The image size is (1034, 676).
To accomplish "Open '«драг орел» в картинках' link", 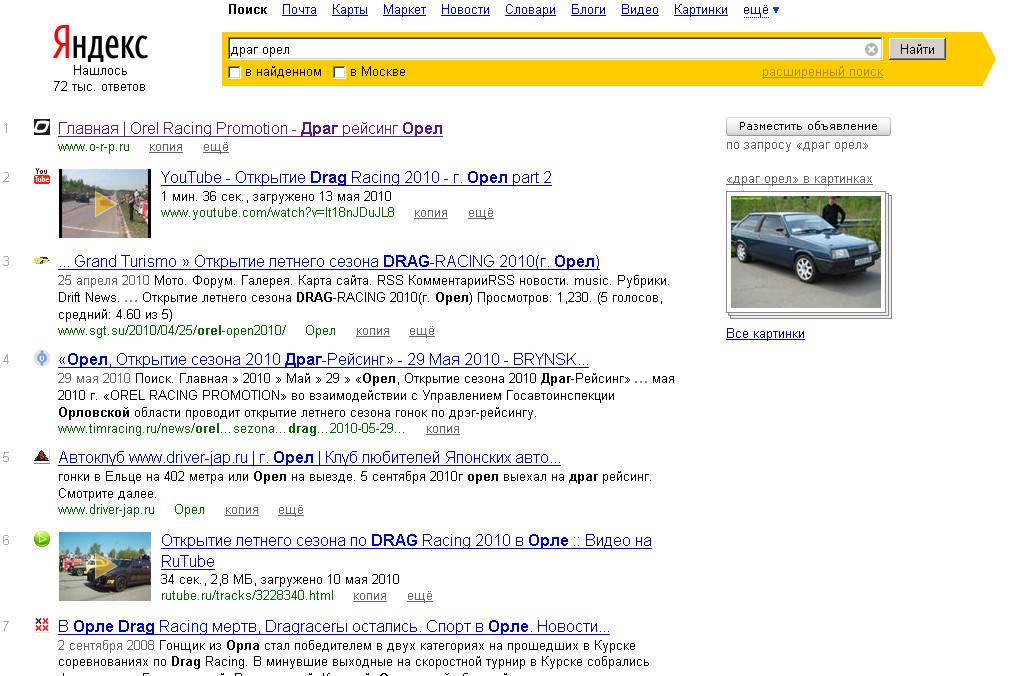I will [799, 179].
